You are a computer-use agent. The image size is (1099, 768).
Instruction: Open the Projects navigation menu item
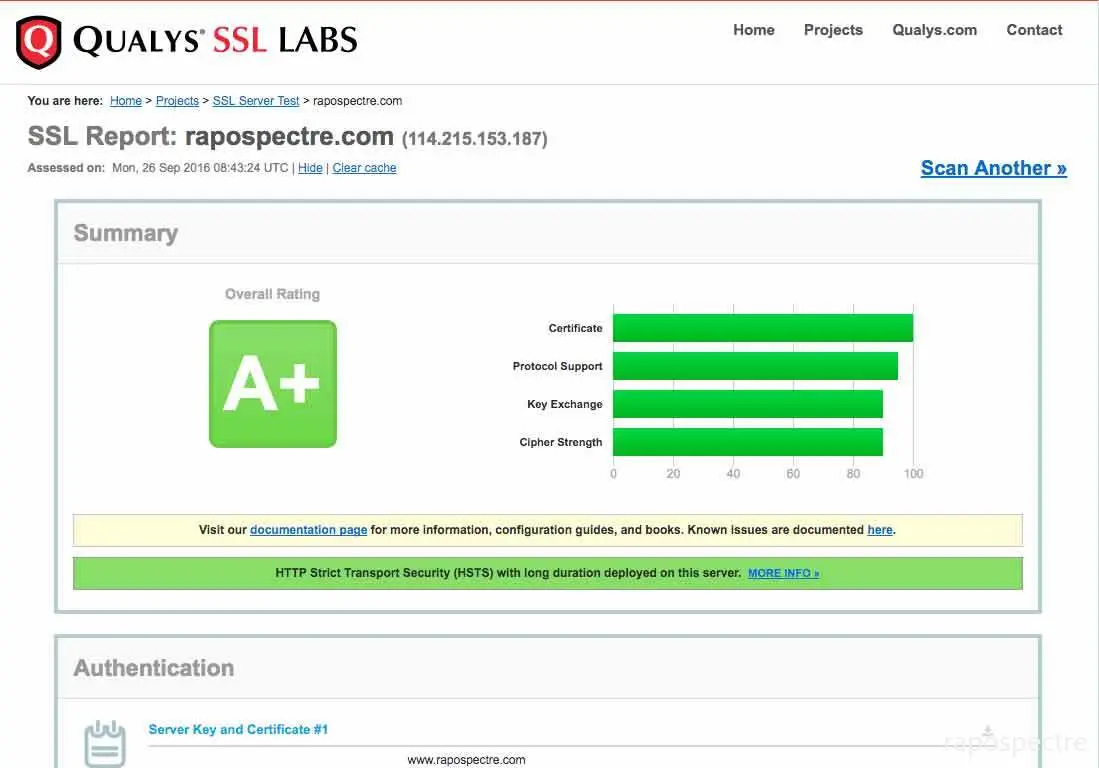(x=833, y=30)
